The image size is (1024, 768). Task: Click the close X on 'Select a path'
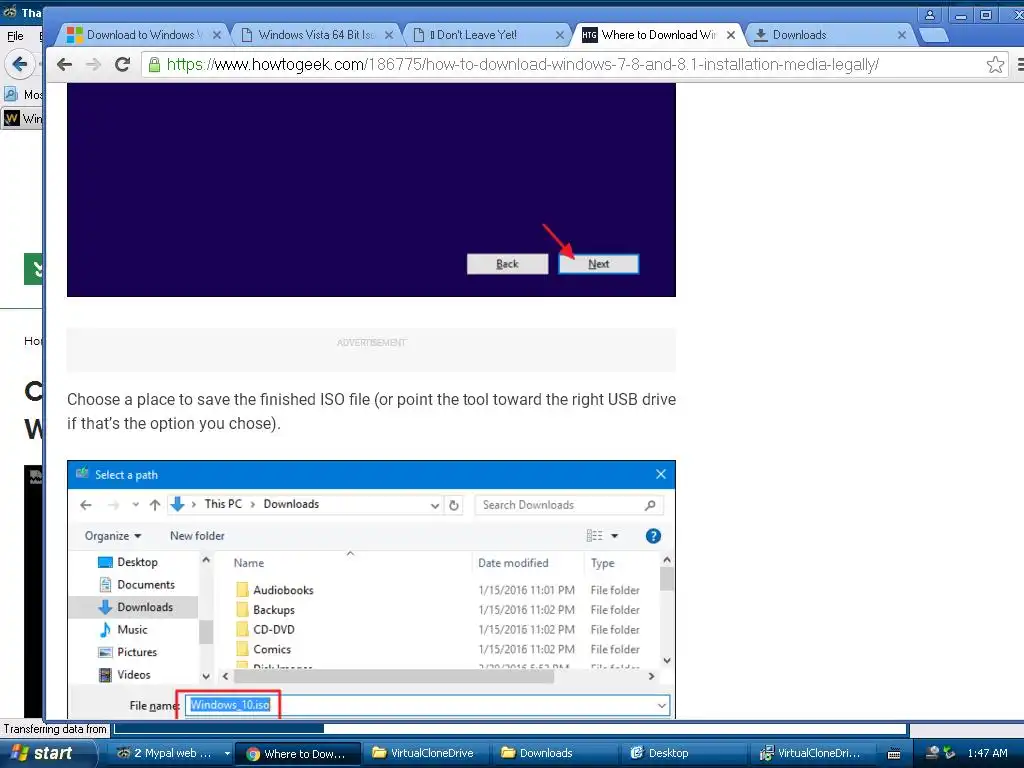661,474
